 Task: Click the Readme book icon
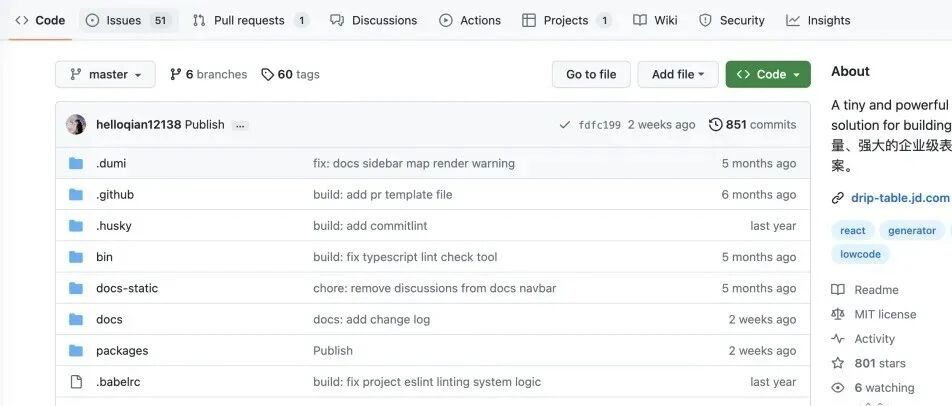(838, 290)
